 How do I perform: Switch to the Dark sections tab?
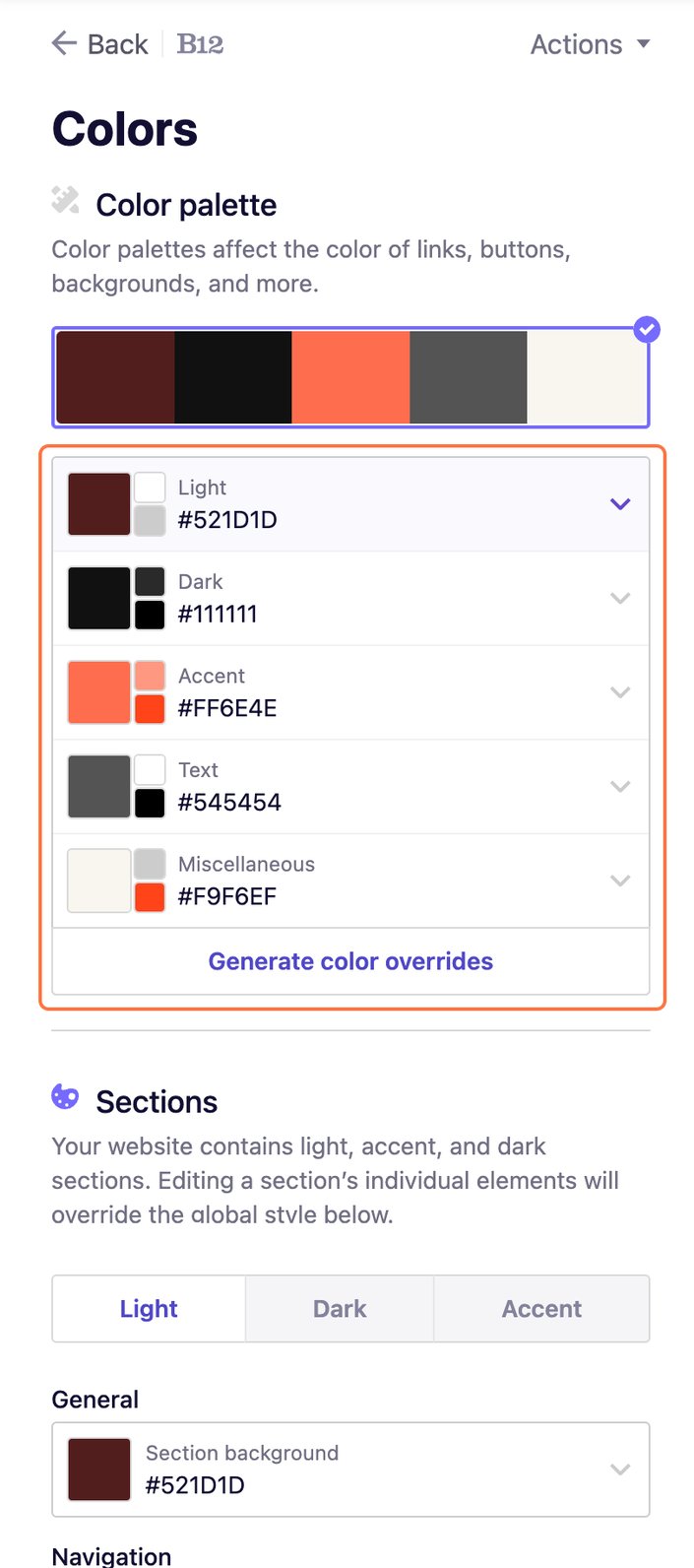(x=339, y=1308)
